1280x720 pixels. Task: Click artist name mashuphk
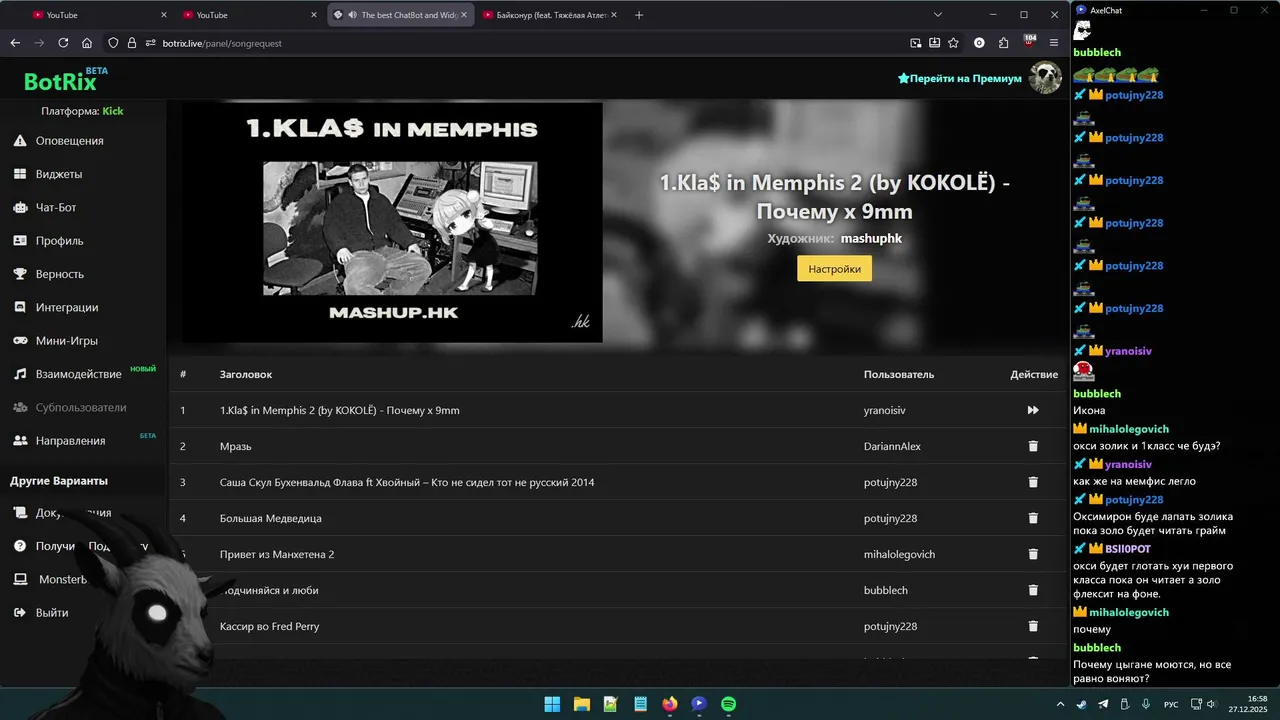tap(871, 239)
